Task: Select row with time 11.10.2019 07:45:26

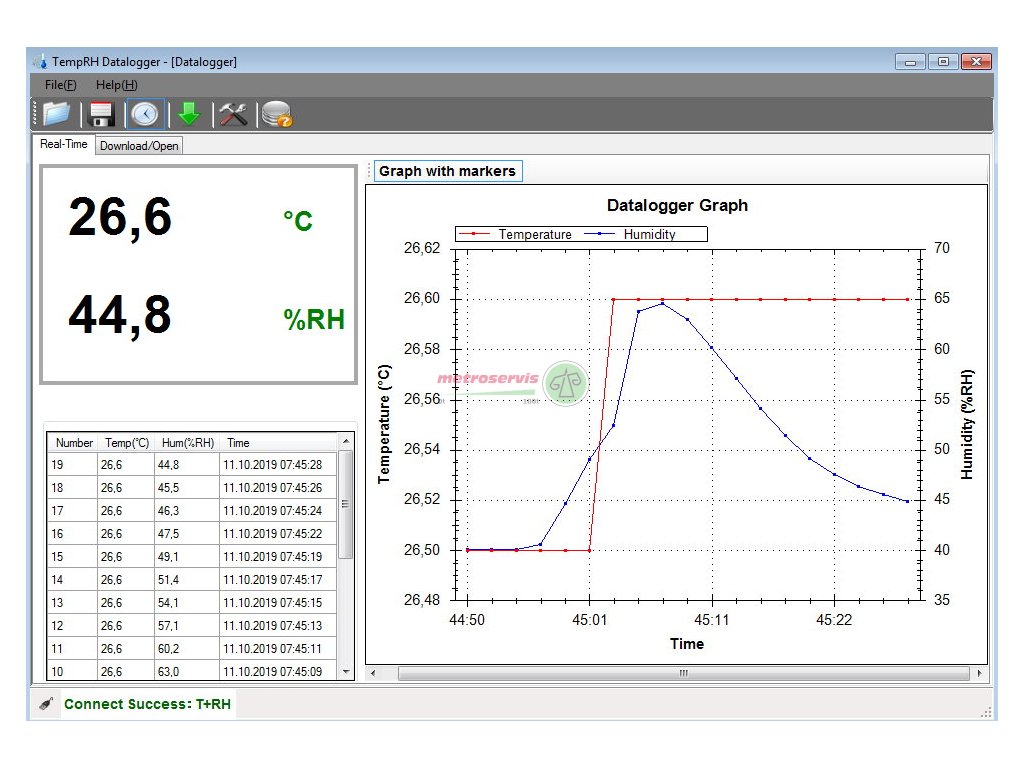Action: [x=192, y=488]
